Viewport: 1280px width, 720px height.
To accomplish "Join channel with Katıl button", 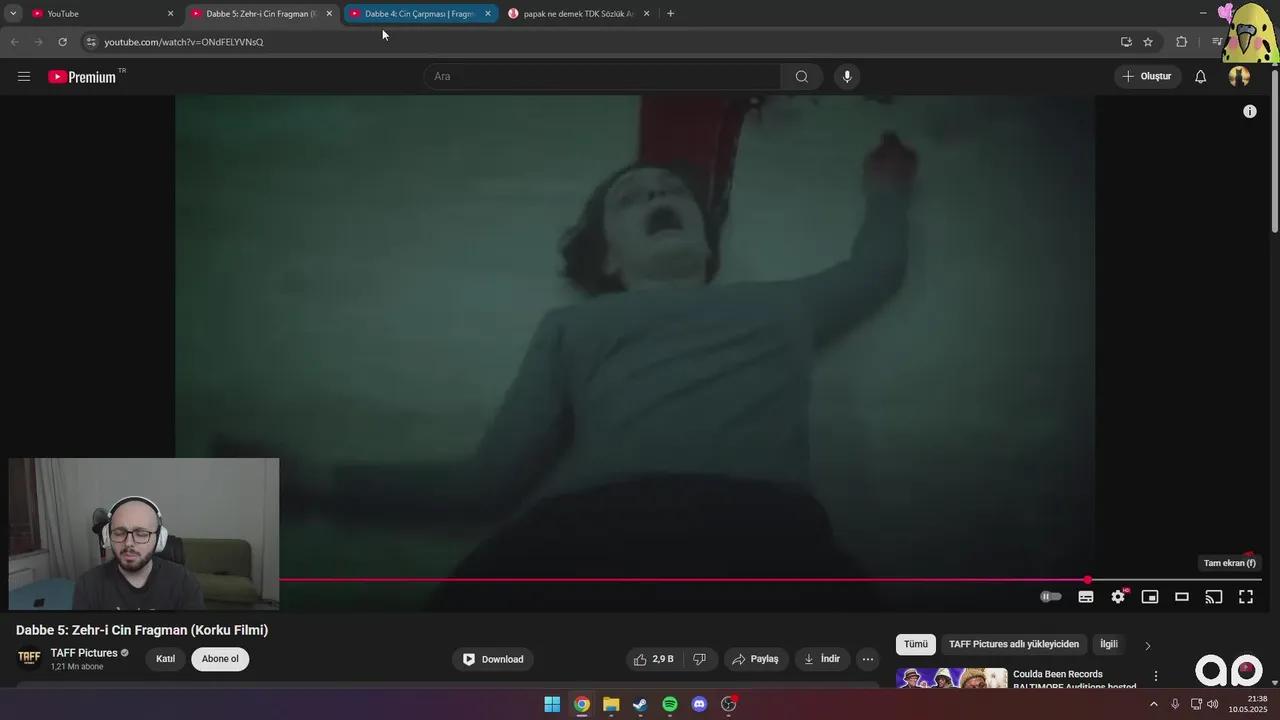I will coord(166,659).
